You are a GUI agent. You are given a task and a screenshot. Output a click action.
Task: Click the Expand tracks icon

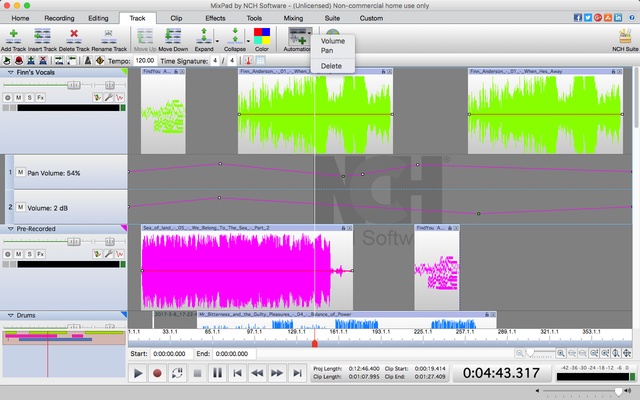tap(204, 36)
